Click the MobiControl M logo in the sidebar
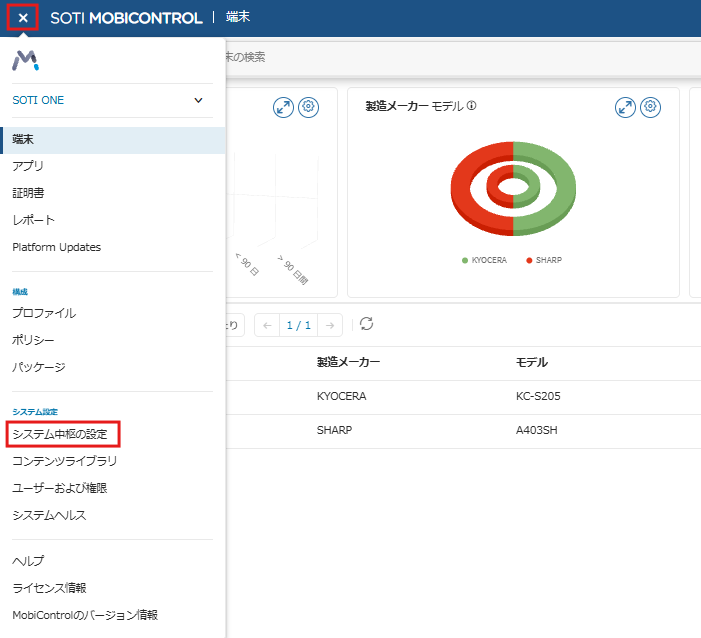The width and height of the screenshot is (701, 638). click(x=25, y=61)
